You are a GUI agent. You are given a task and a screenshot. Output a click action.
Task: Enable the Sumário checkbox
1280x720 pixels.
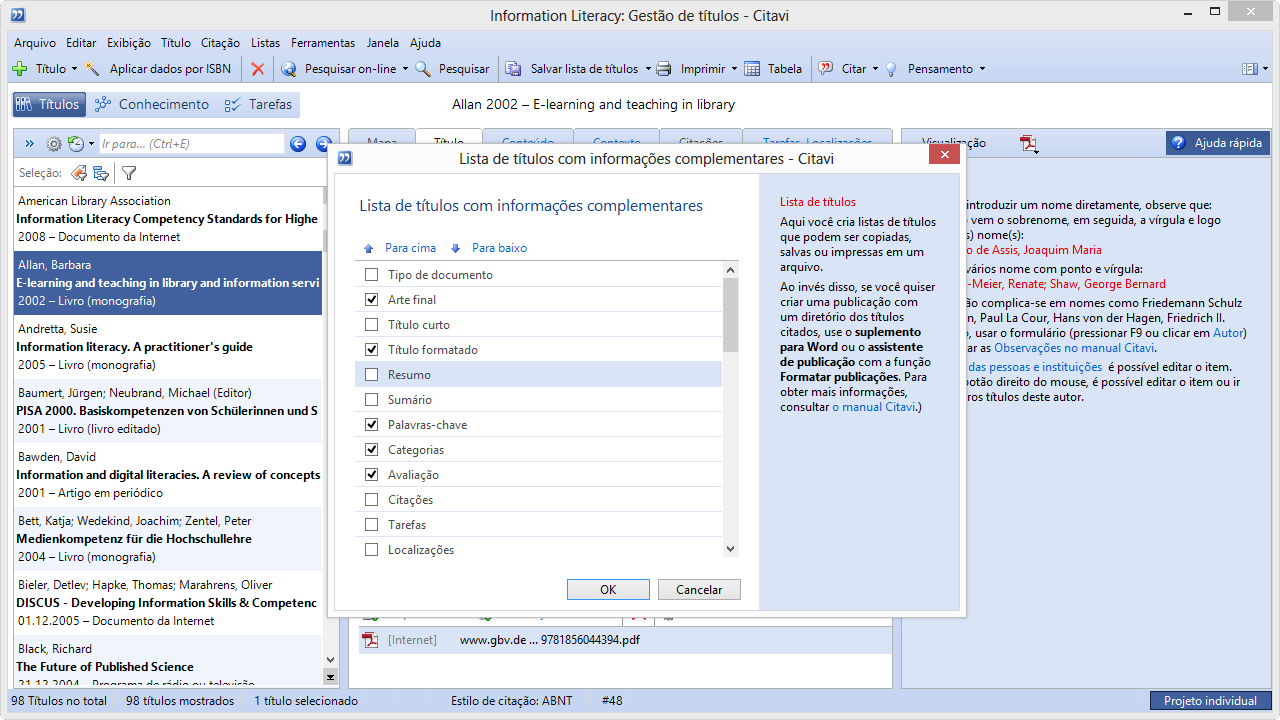[372, 400]
